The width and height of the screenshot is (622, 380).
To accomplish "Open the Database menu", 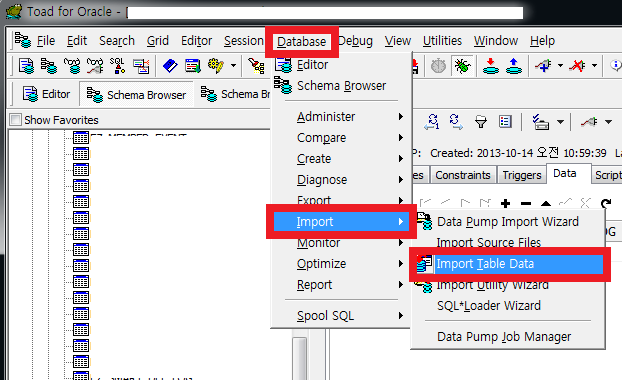I will point(301,41).
